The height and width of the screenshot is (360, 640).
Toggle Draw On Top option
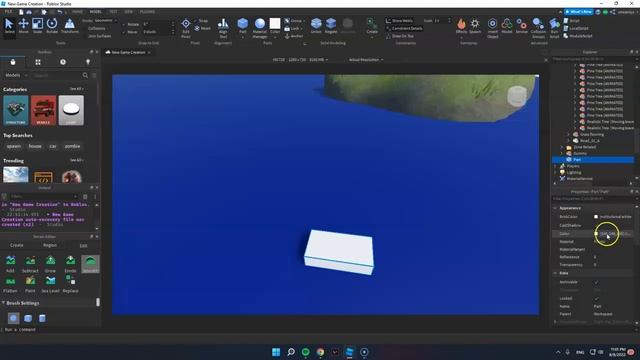pos(399,36)
